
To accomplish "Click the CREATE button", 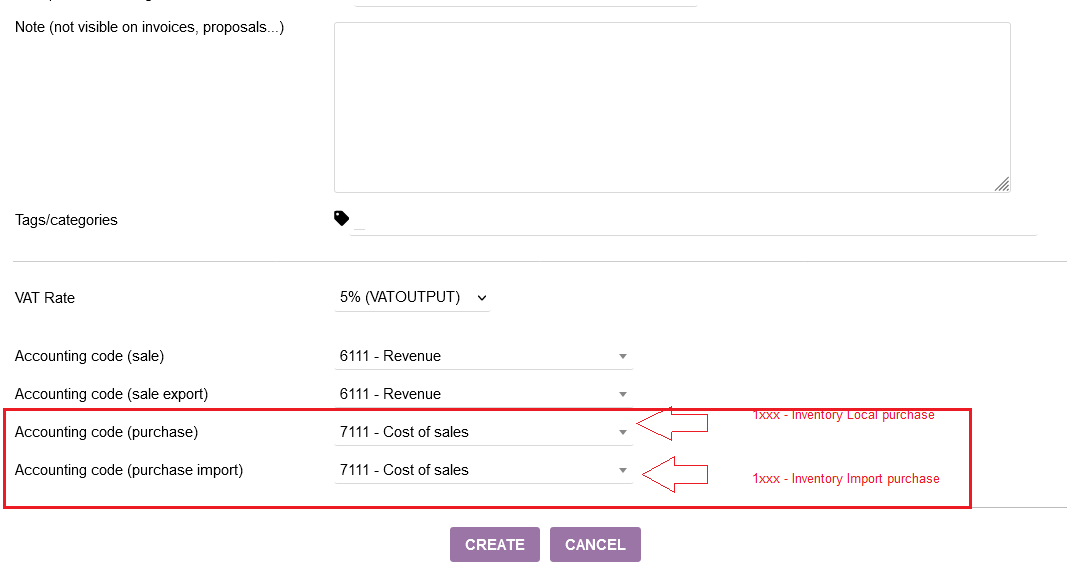I will [495, 544].
